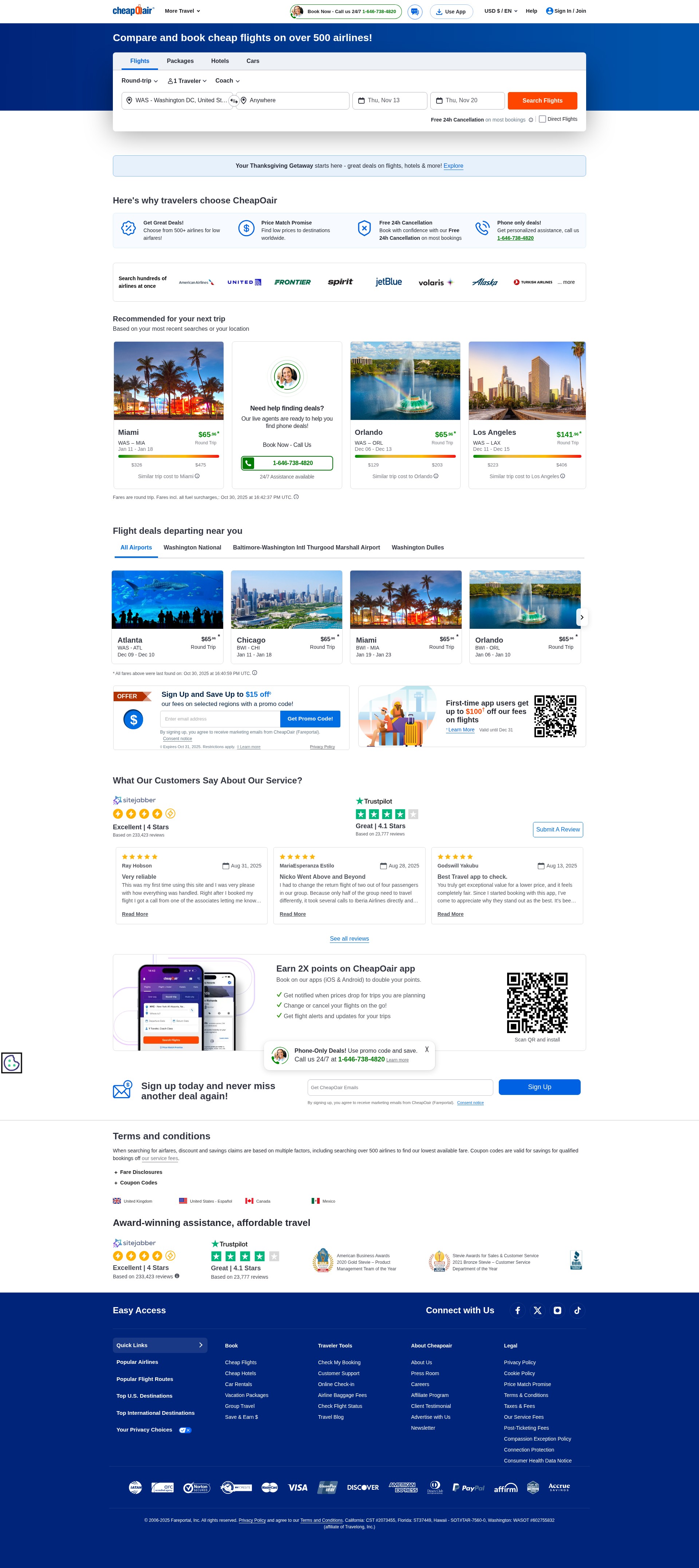Open the 1 Traveler dropdown
Viewport: 699px width, 1568px height.
click(187, 81)
